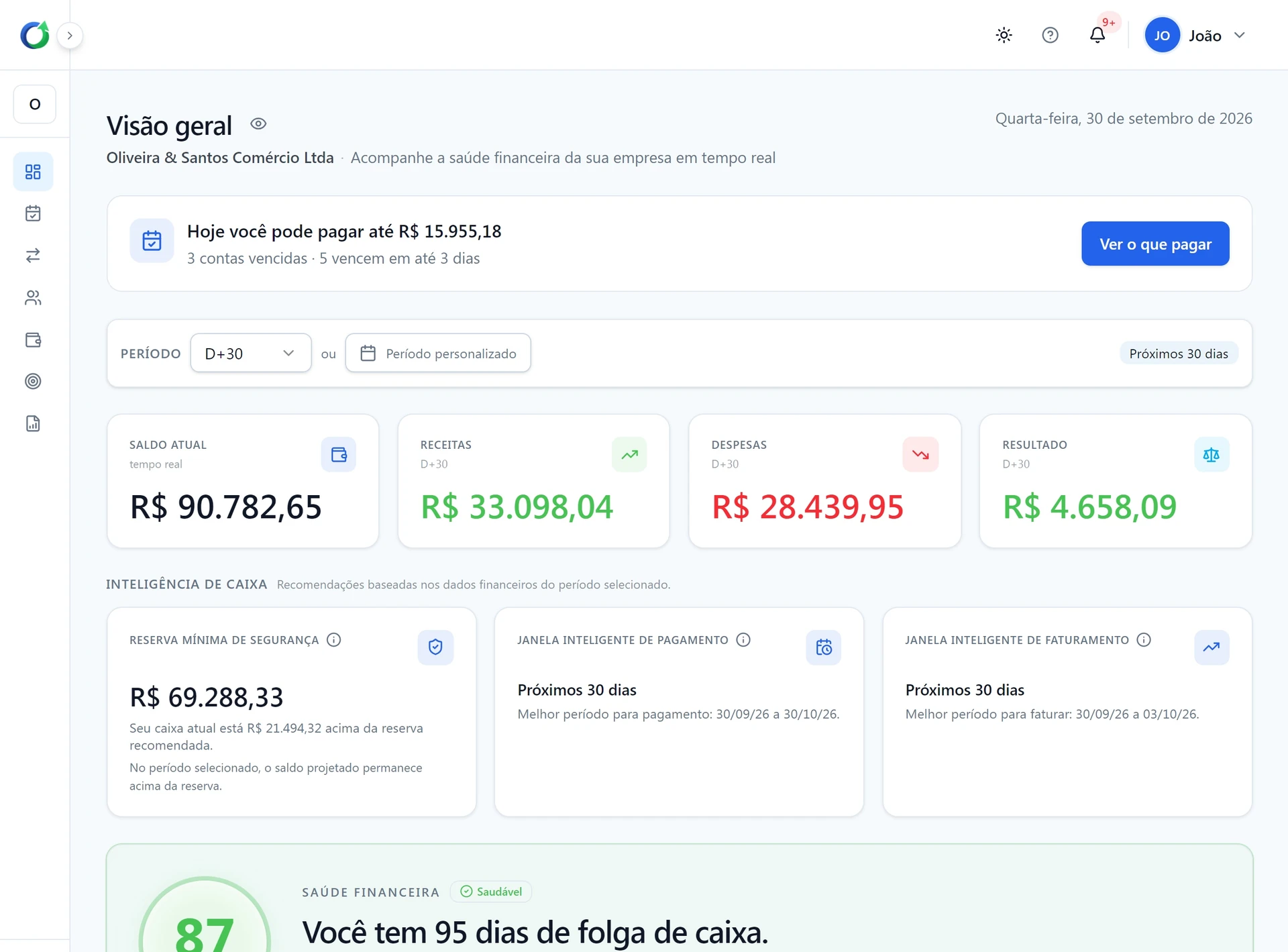Open the target goals icon in sidebar
This screenshot has width=1288, height=952.
click(33, 381)
